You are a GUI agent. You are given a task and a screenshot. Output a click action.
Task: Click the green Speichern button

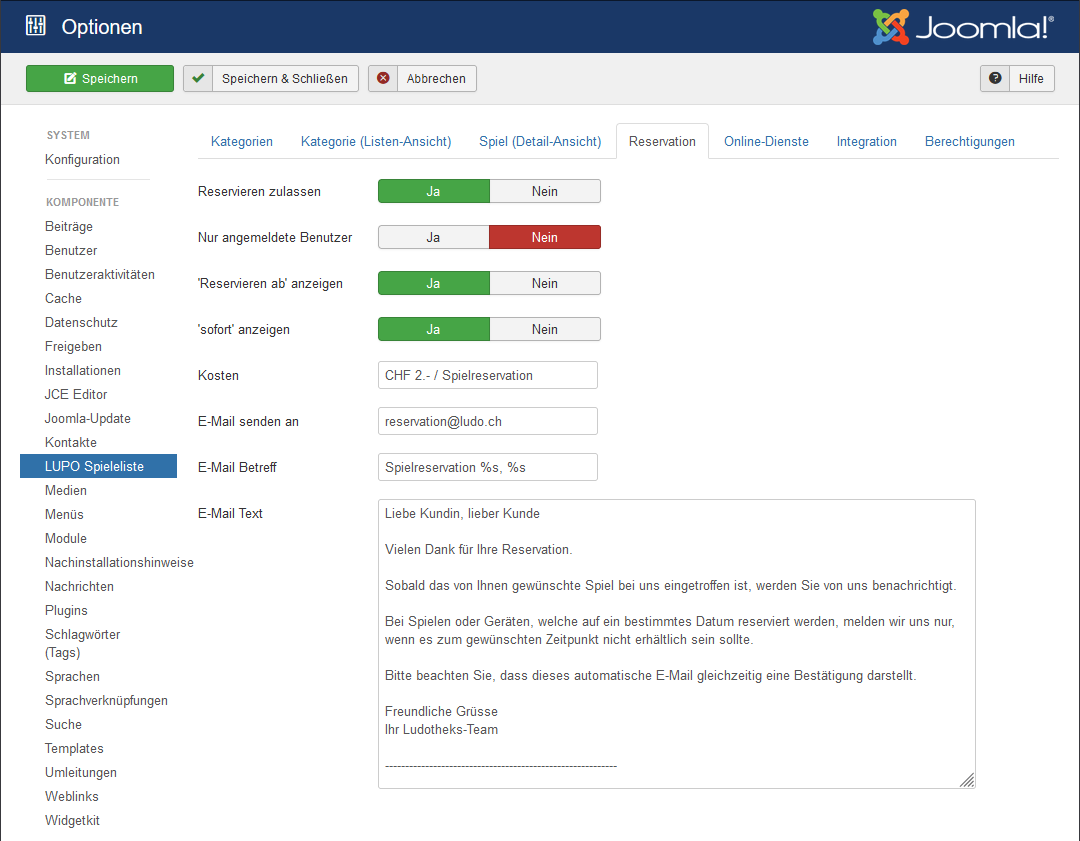[100, 79]
